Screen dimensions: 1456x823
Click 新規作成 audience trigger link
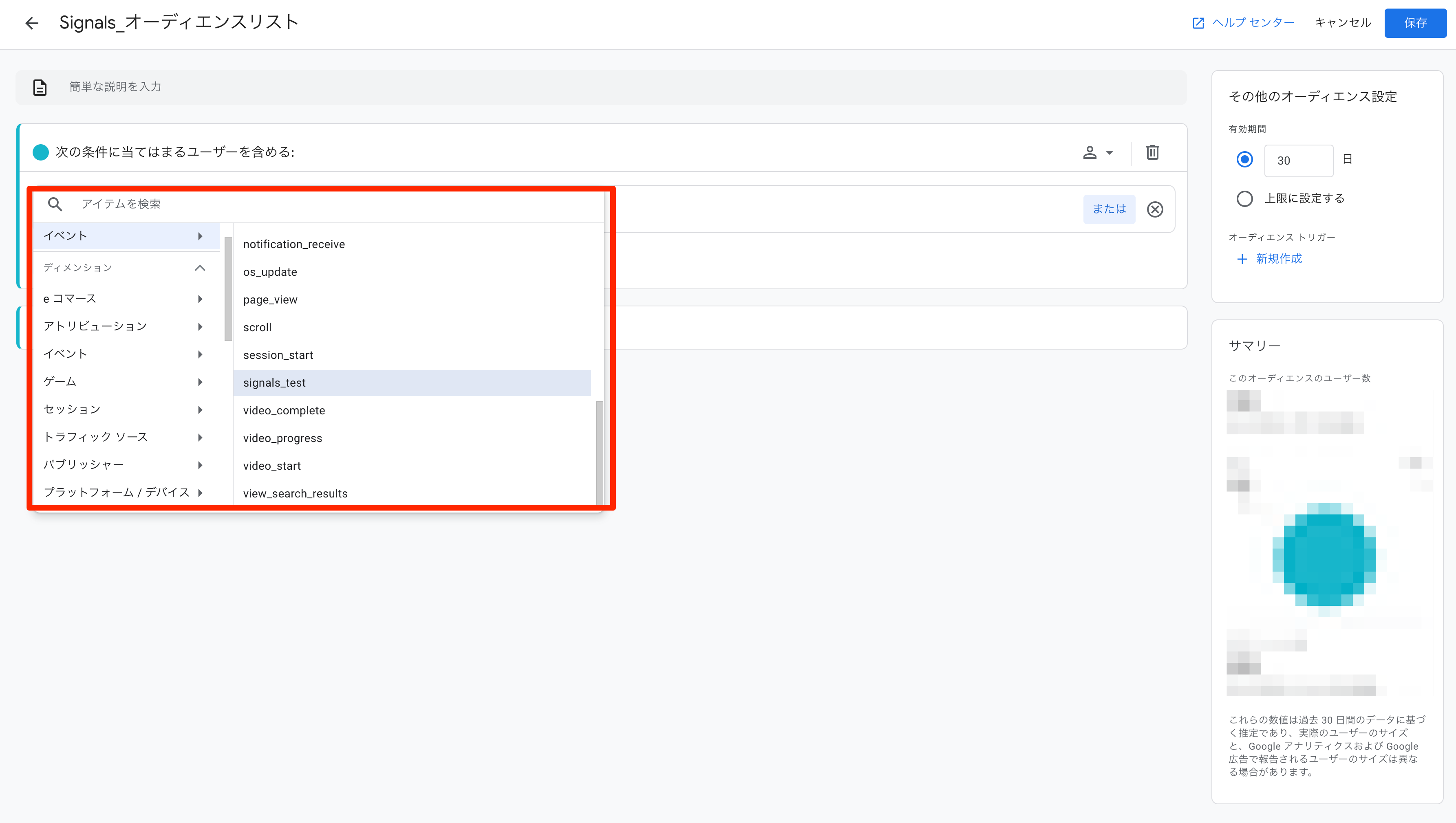1278,259
